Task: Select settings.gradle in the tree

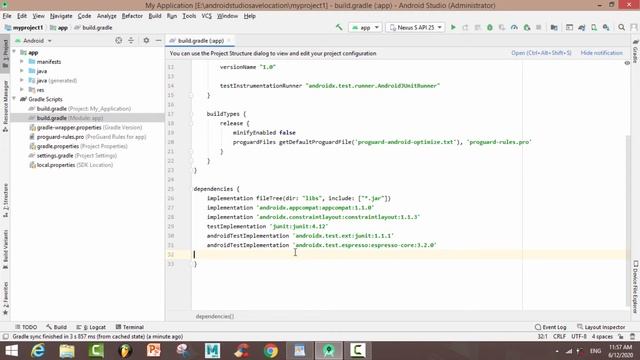Action: pos(73,156)
